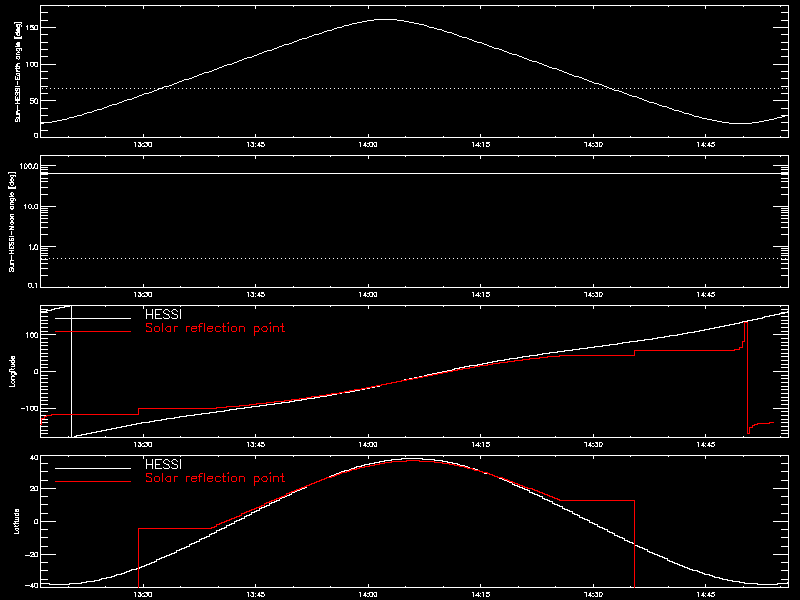Click '50' tick on Sun-HESSI-Earth angle axis

tap(34, 101)
